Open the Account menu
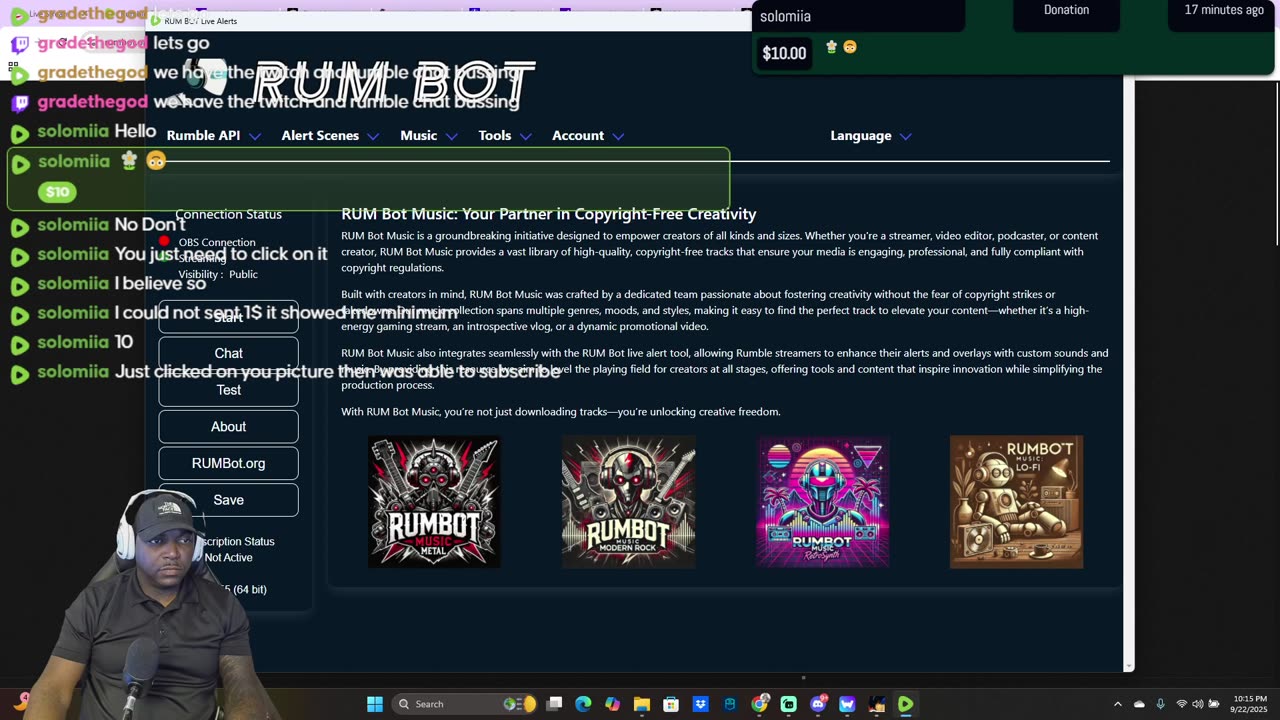1280x720 pixels. [x=588, y=136]
